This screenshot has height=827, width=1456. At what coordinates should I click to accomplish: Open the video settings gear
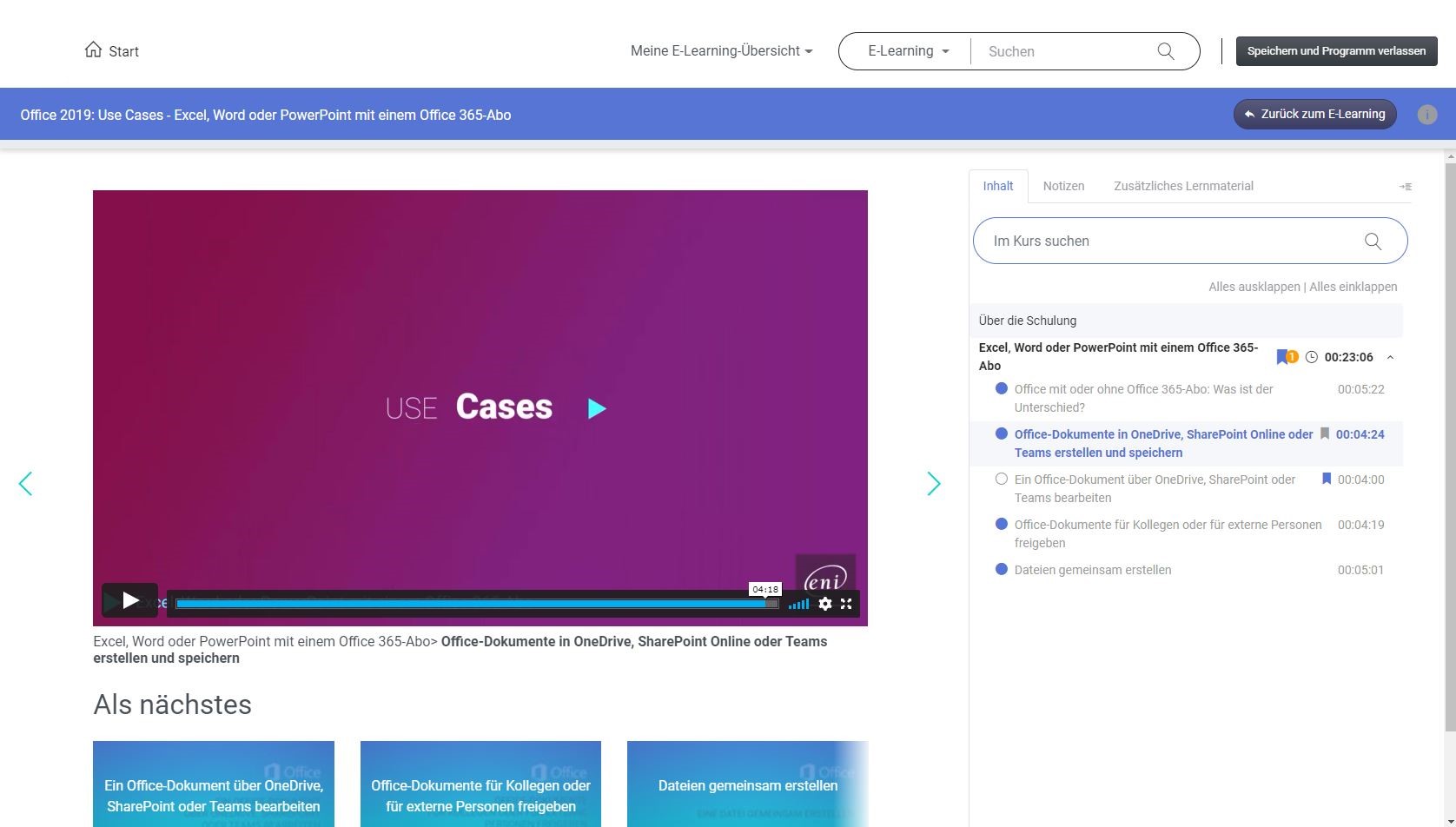pyautogui.click(x=825, y=604)
